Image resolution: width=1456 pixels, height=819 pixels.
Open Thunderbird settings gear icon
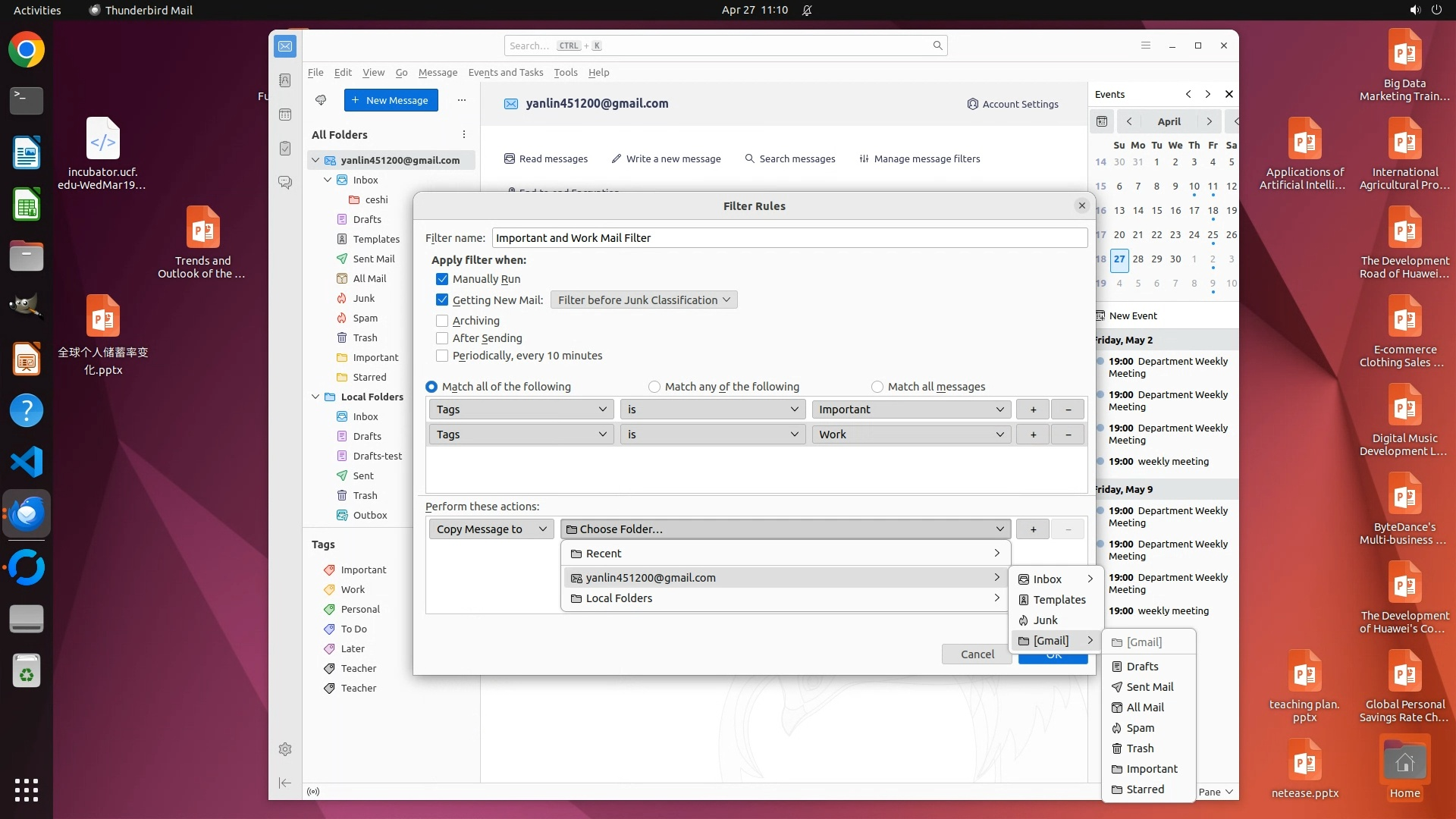coord(285,749)
